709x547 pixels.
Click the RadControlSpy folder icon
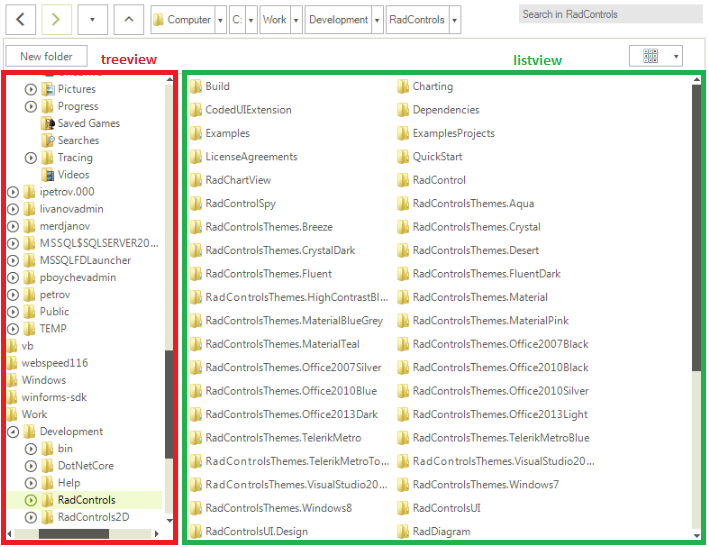pos(196,204)
